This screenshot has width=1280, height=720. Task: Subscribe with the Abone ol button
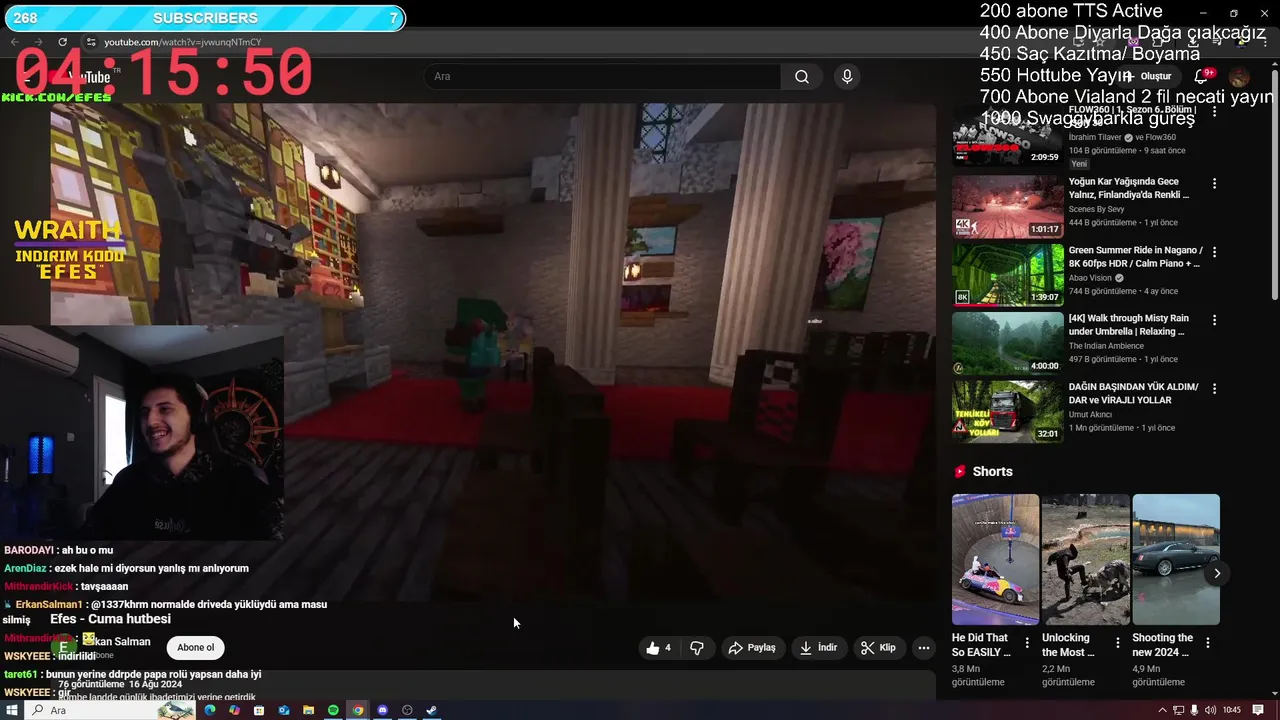click(x=195, y=648)
